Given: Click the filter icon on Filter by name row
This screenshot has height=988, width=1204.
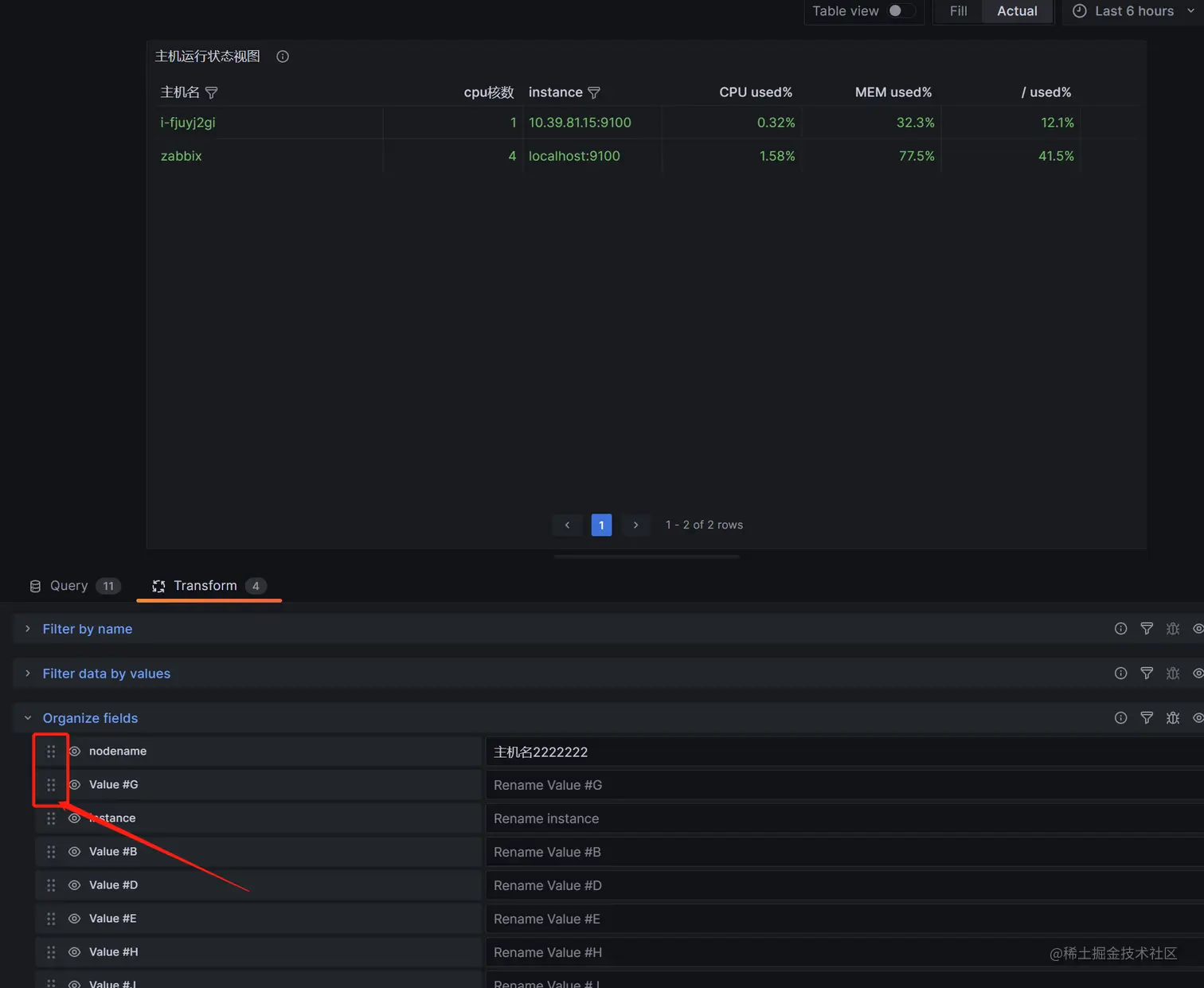Looking at the screenshot, I should pos(1147,629).
